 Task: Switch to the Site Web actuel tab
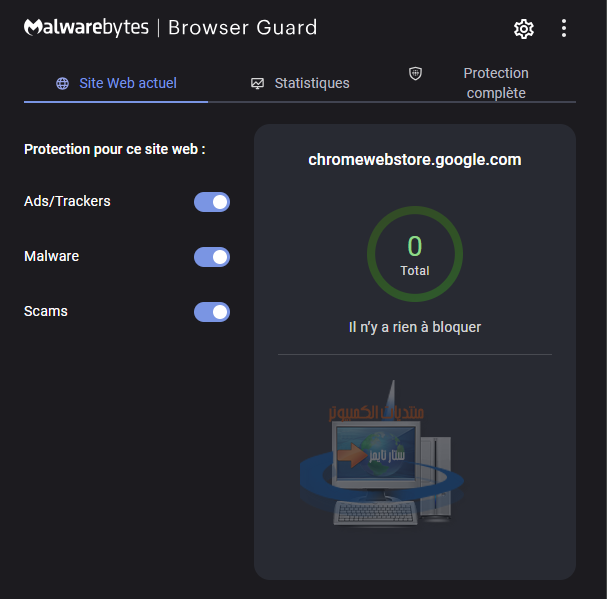(x=116, y=83)
